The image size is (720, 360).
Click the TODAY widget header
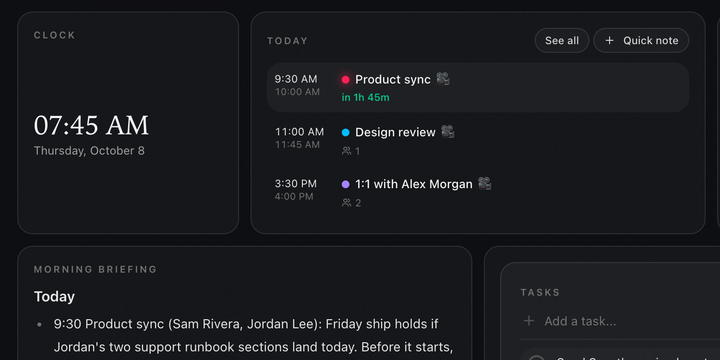click(287, 41)
